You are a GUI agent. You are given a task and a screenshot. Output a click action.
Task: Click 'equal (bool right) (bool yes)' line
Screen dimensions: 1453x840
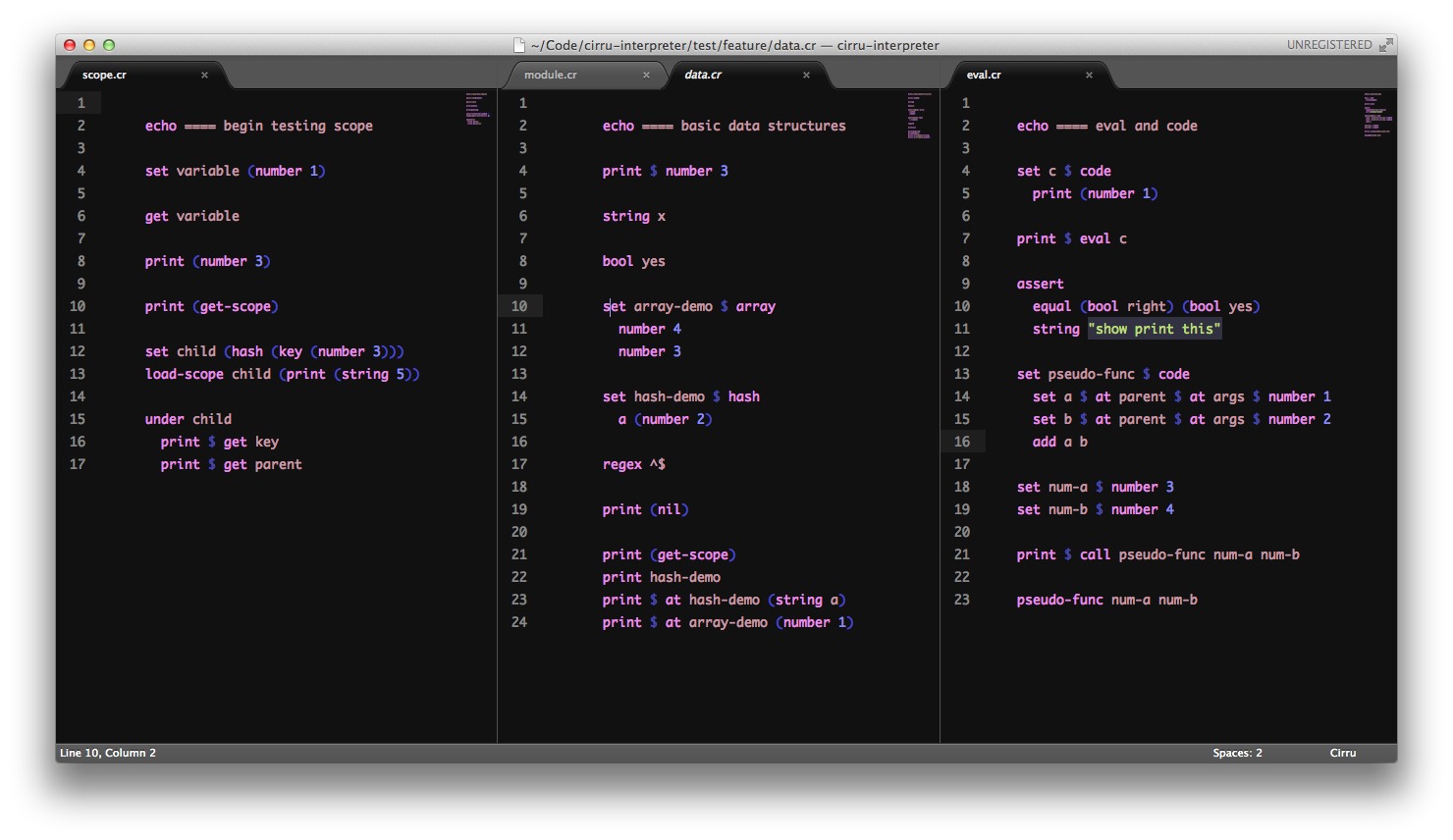click(1147, 306)
